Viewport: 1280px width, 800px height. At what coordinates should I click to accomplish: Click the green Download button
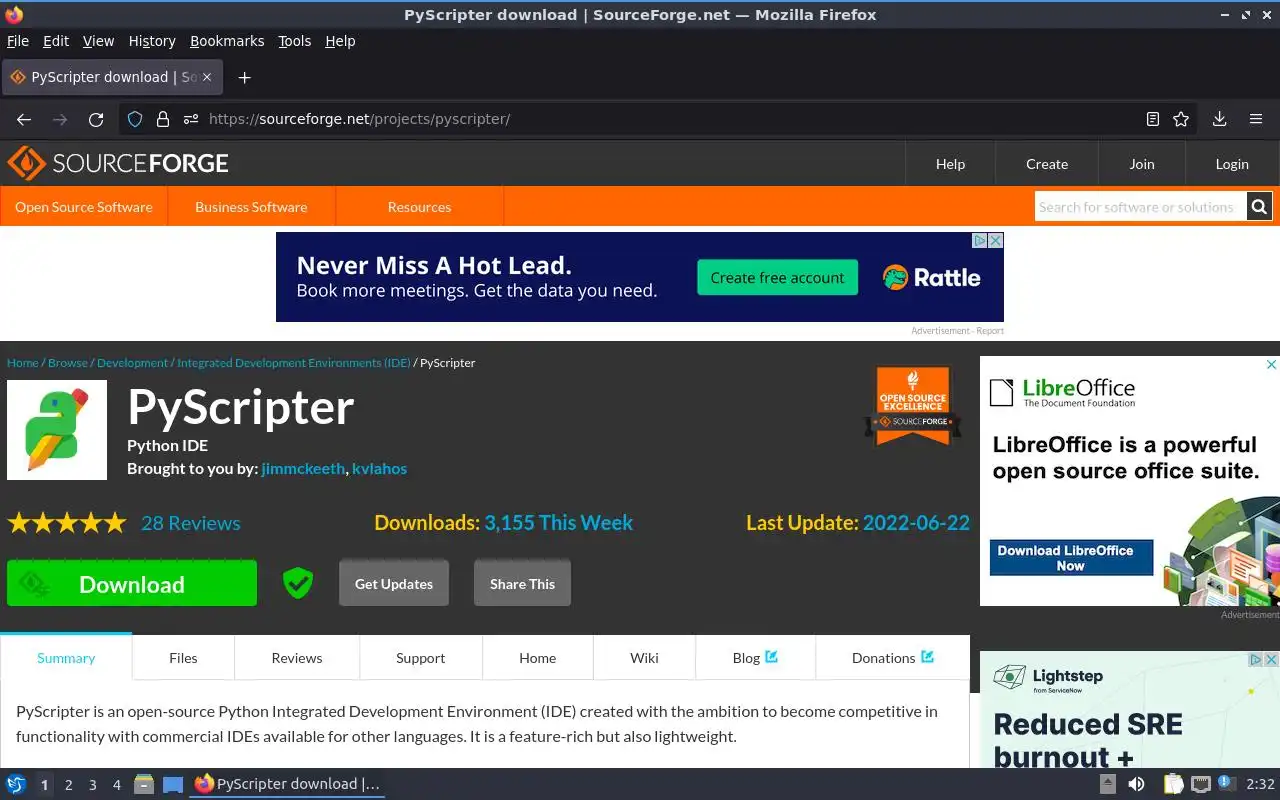pos(132,584)
